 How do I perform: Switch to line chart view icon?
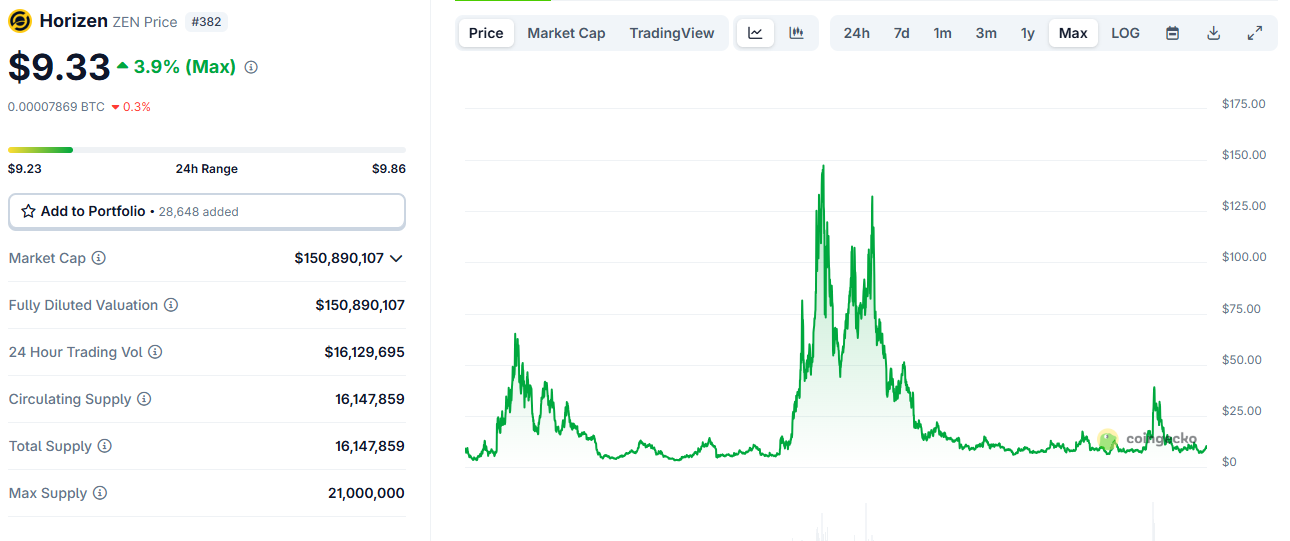755,33
